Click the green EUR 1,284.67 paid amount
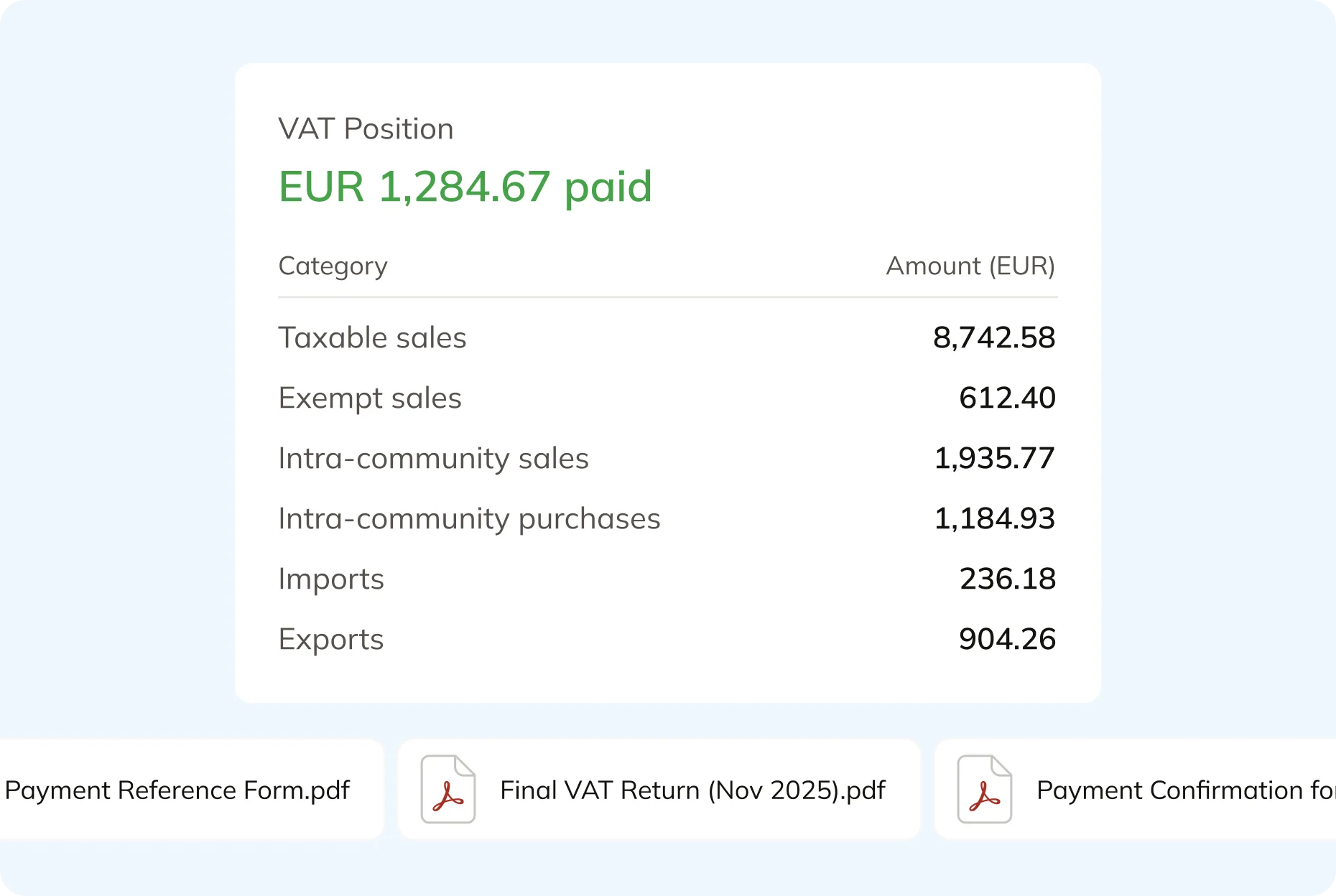 tap(465, 187)
